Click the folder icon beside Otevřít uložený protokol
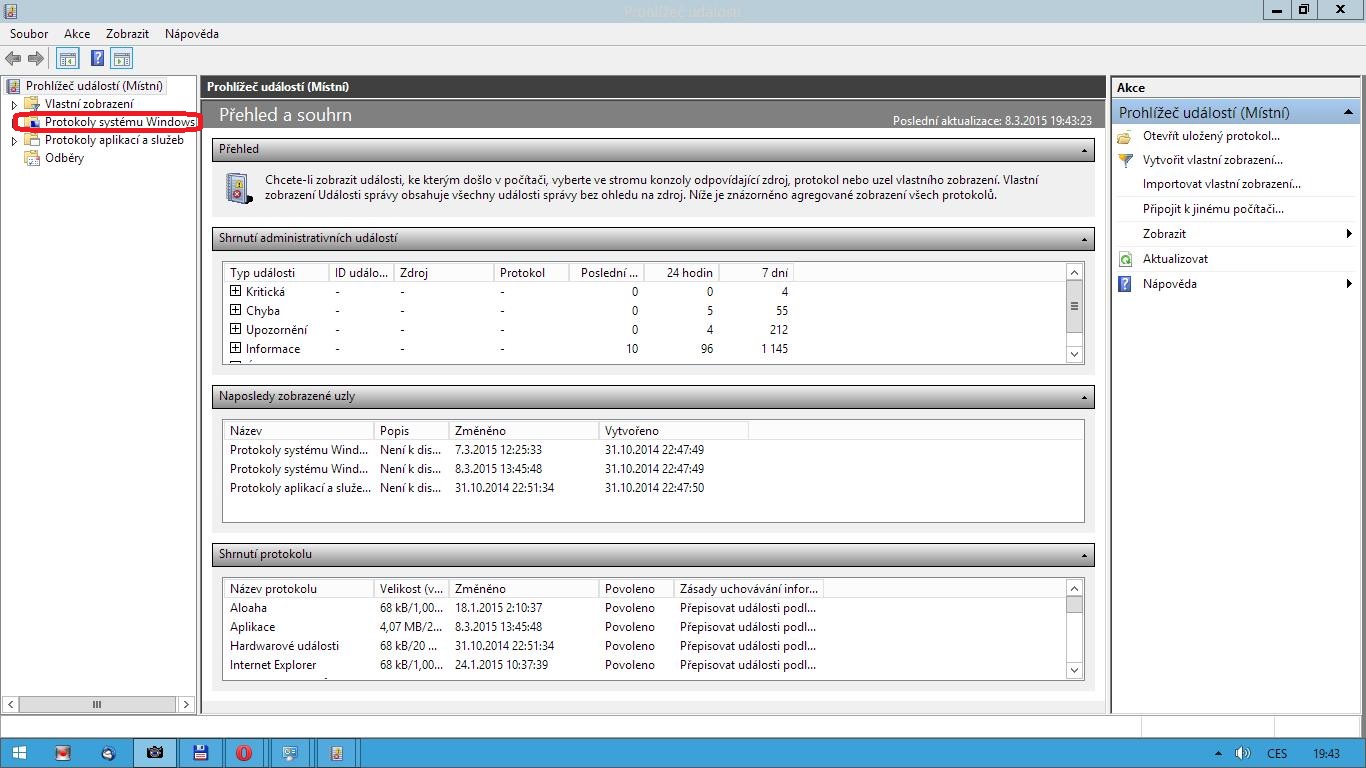 click(1125, 136)
